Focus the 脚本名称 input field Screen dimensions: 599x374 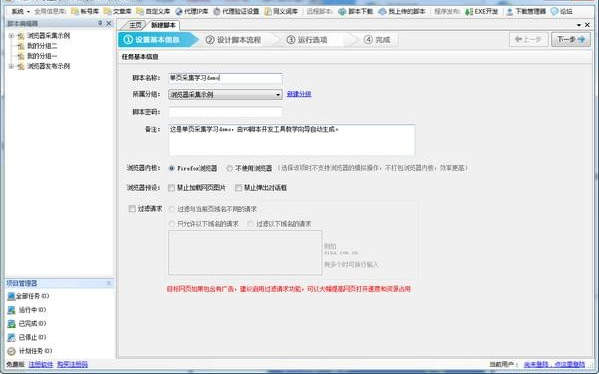(x=225, y=78)
